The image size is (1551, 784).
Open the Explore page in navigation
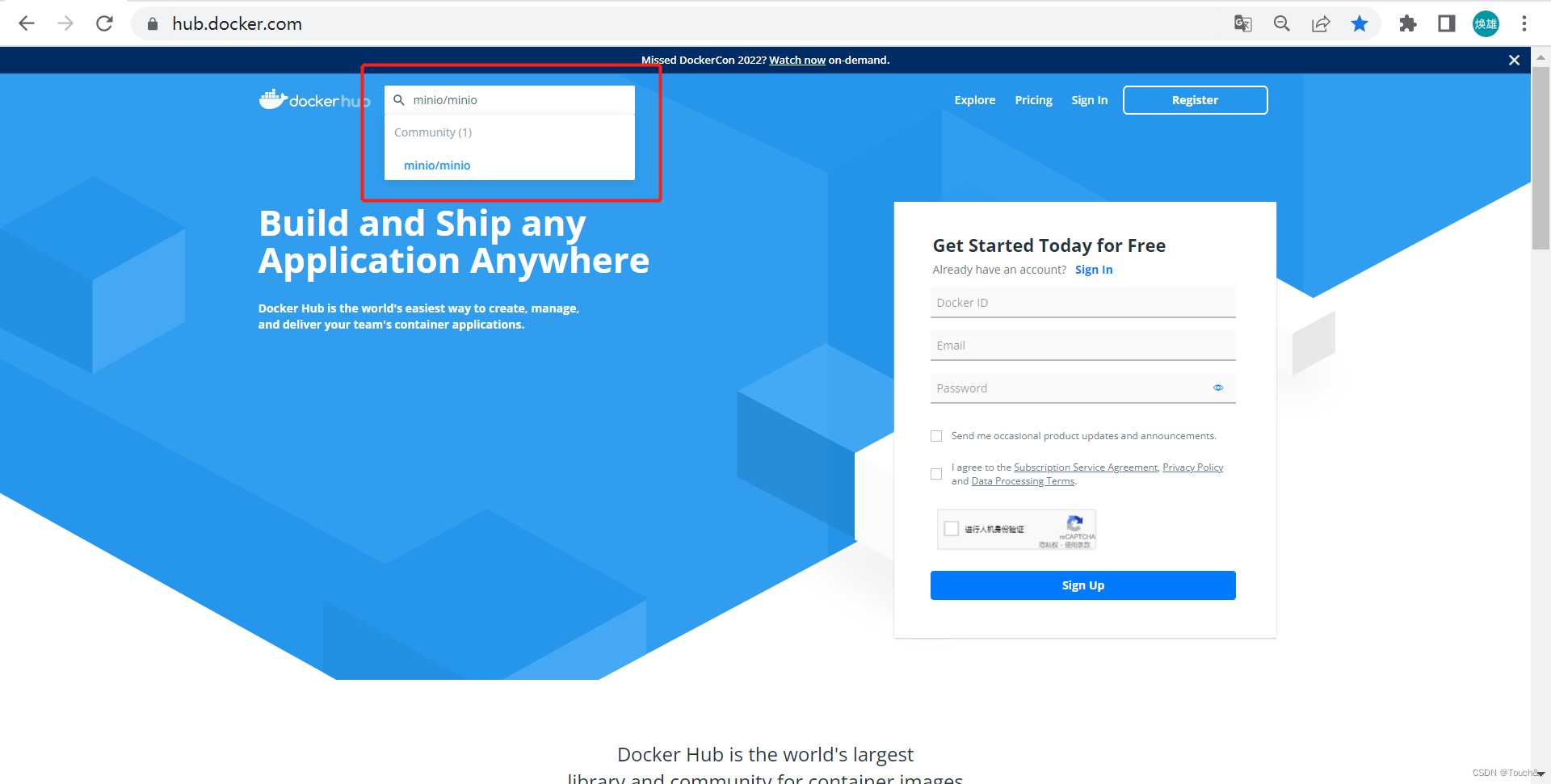pyautogui.click(x=974, y=100)
